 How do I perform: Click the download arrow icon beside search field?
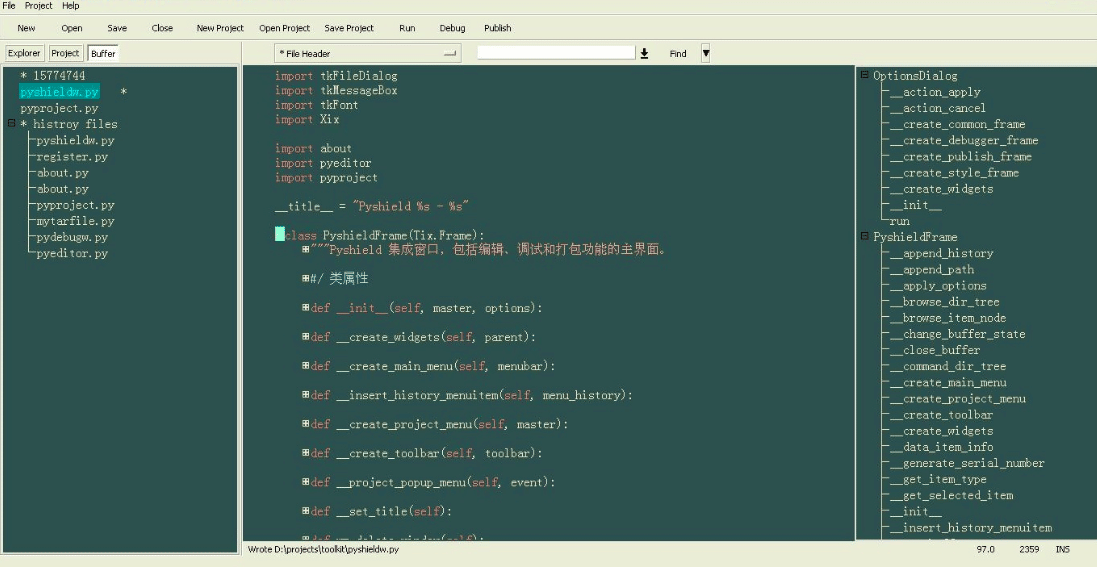click(x=644, y=53)
